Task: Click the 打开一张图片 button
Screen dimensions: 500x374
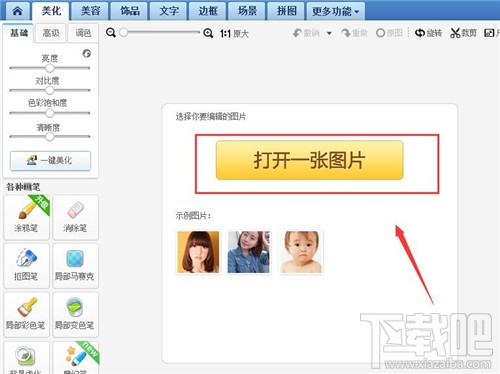Action: point(310,160)
